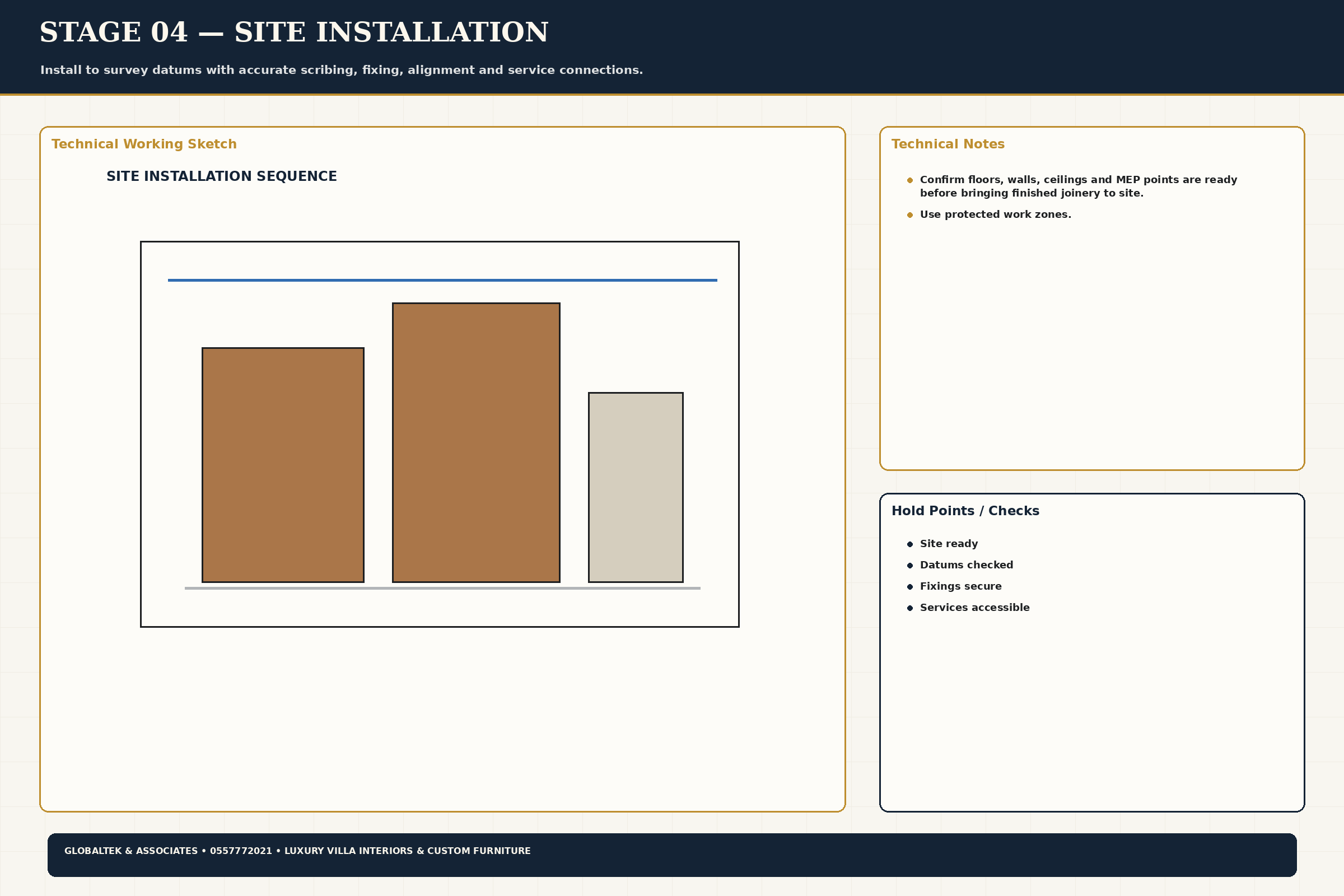Select the tallest brown cabinet rectangle
Viewport: 1344px width, 896px height.
tap(476, 442)
